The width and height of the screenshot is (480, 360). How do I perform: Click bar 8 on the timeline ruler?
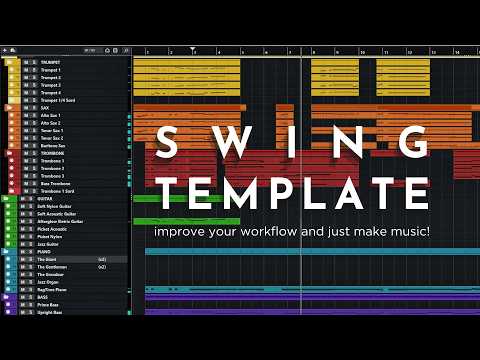tap(314, 52)
